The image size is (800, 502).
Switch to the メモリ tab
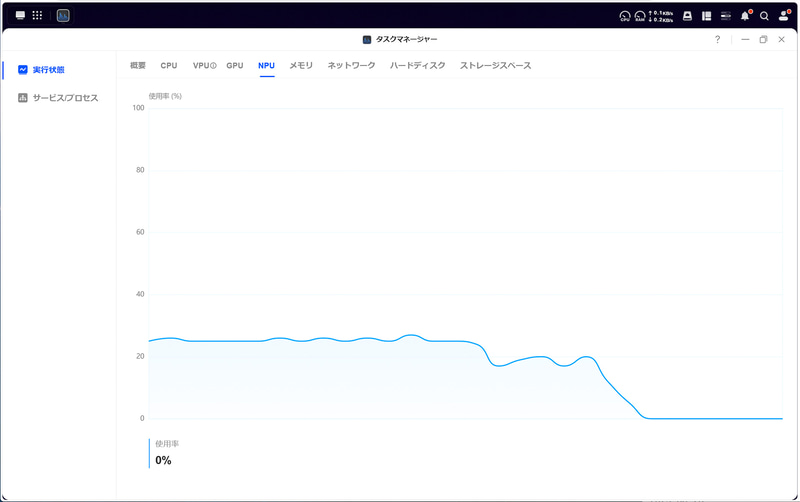point(301,66)
